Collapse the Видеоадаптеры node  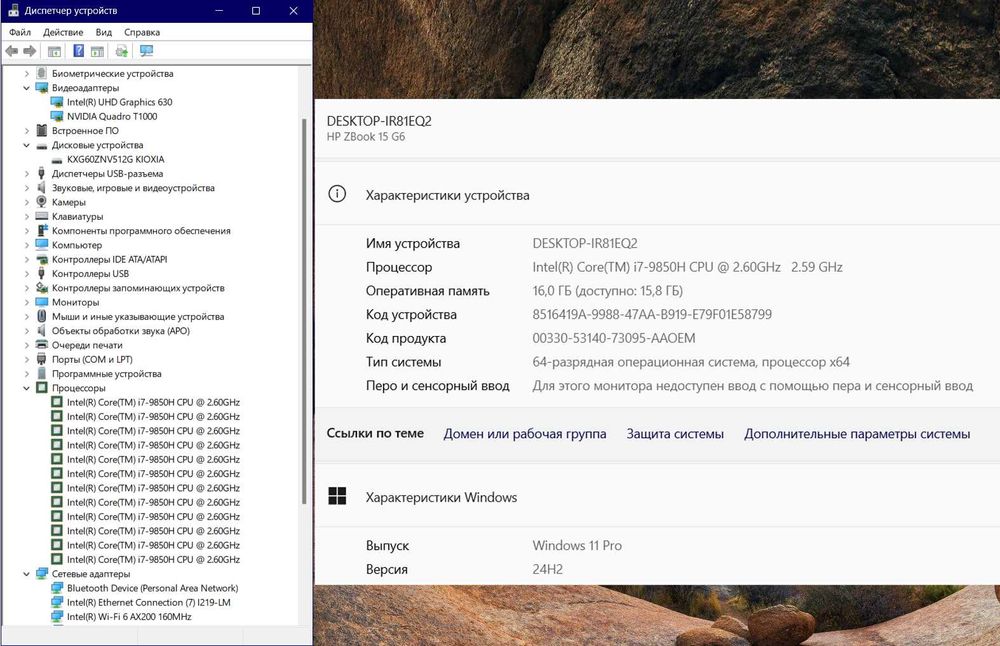coord(26,88)
